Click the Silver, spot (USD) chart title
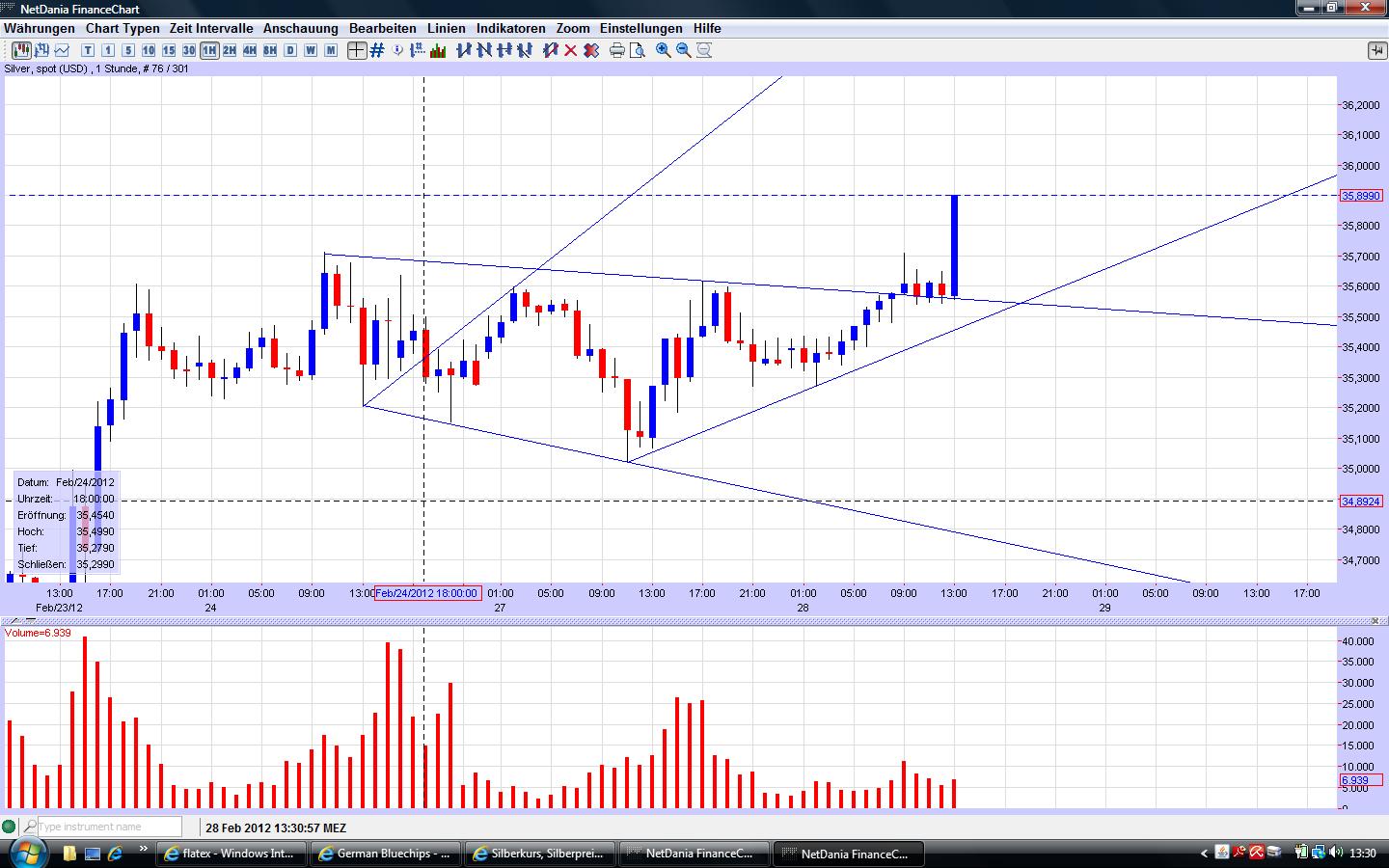The height and width of the screenshot is (868, 1389). pos(96,68)
